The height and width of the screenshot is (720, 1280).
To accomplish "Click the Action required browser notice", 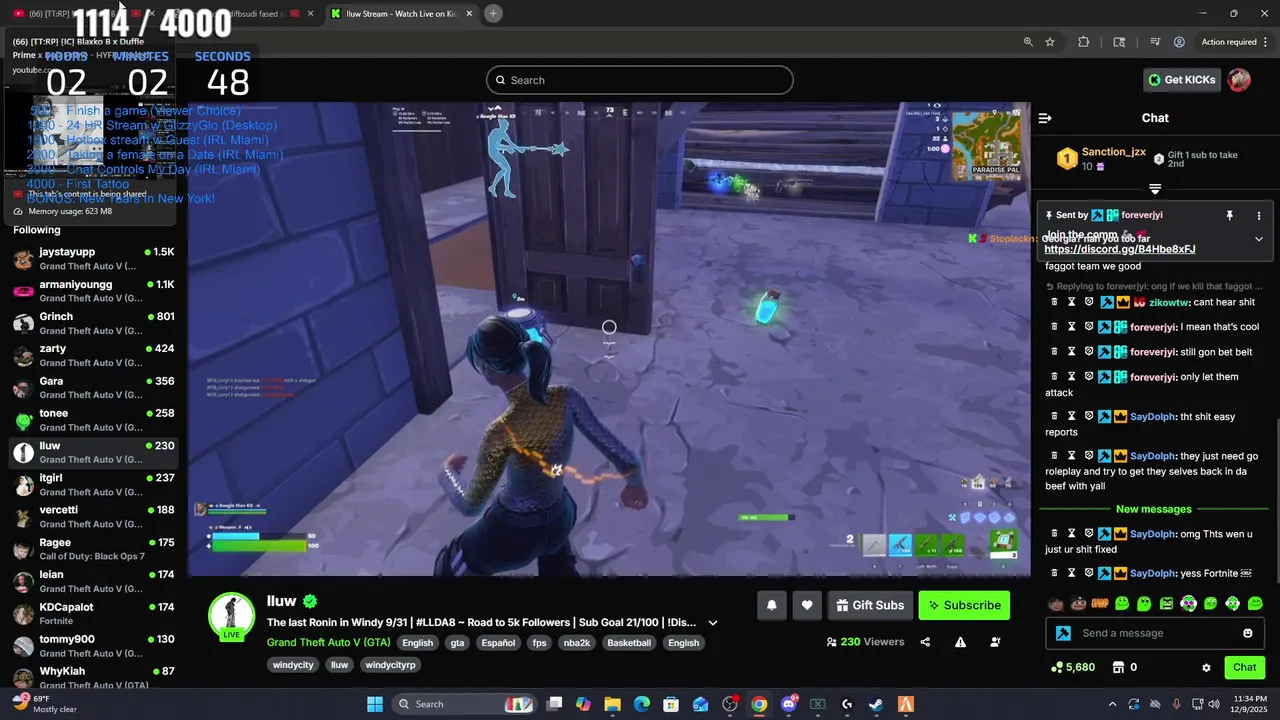I will coord(1229,42).
